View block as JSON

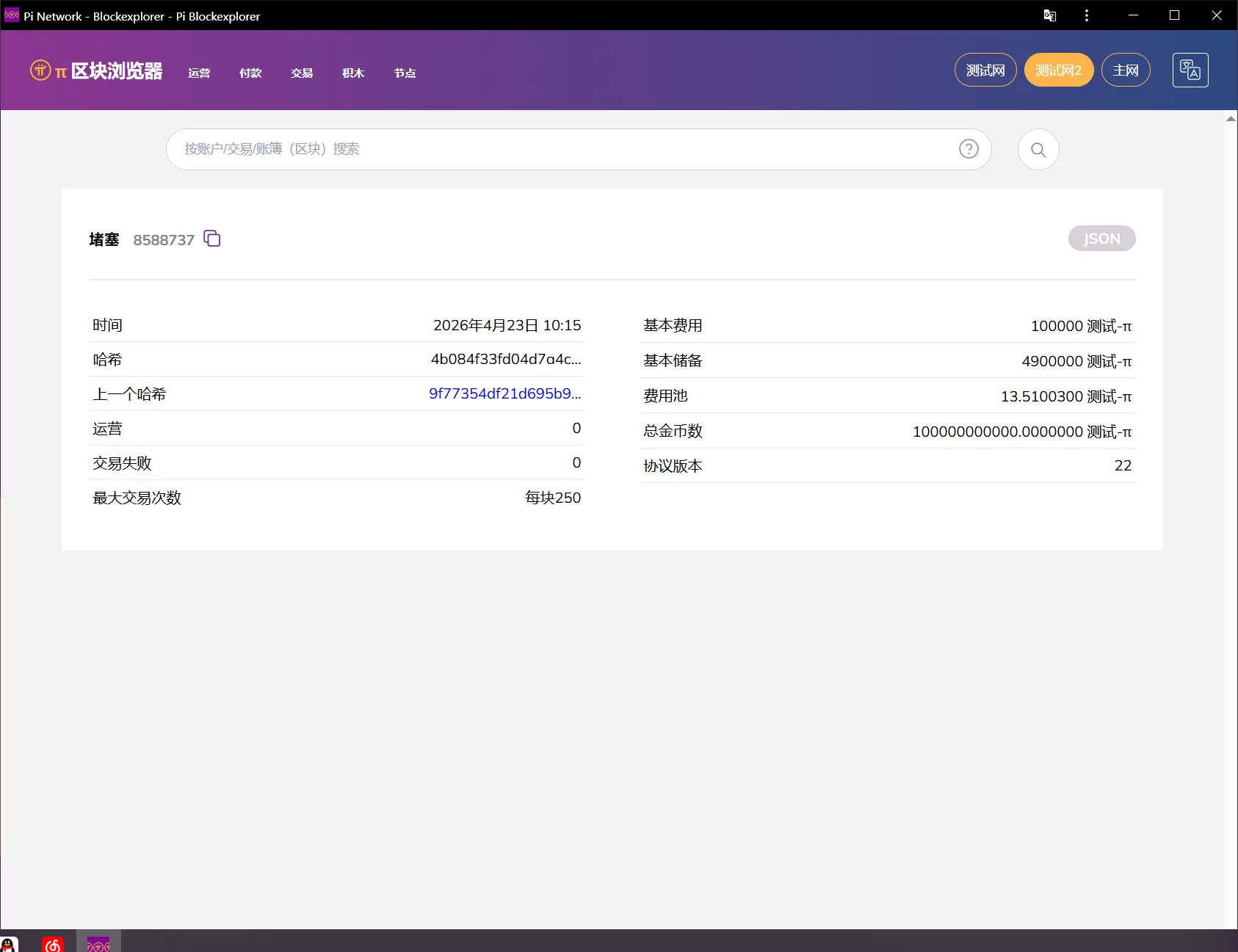pos(1101,239)
